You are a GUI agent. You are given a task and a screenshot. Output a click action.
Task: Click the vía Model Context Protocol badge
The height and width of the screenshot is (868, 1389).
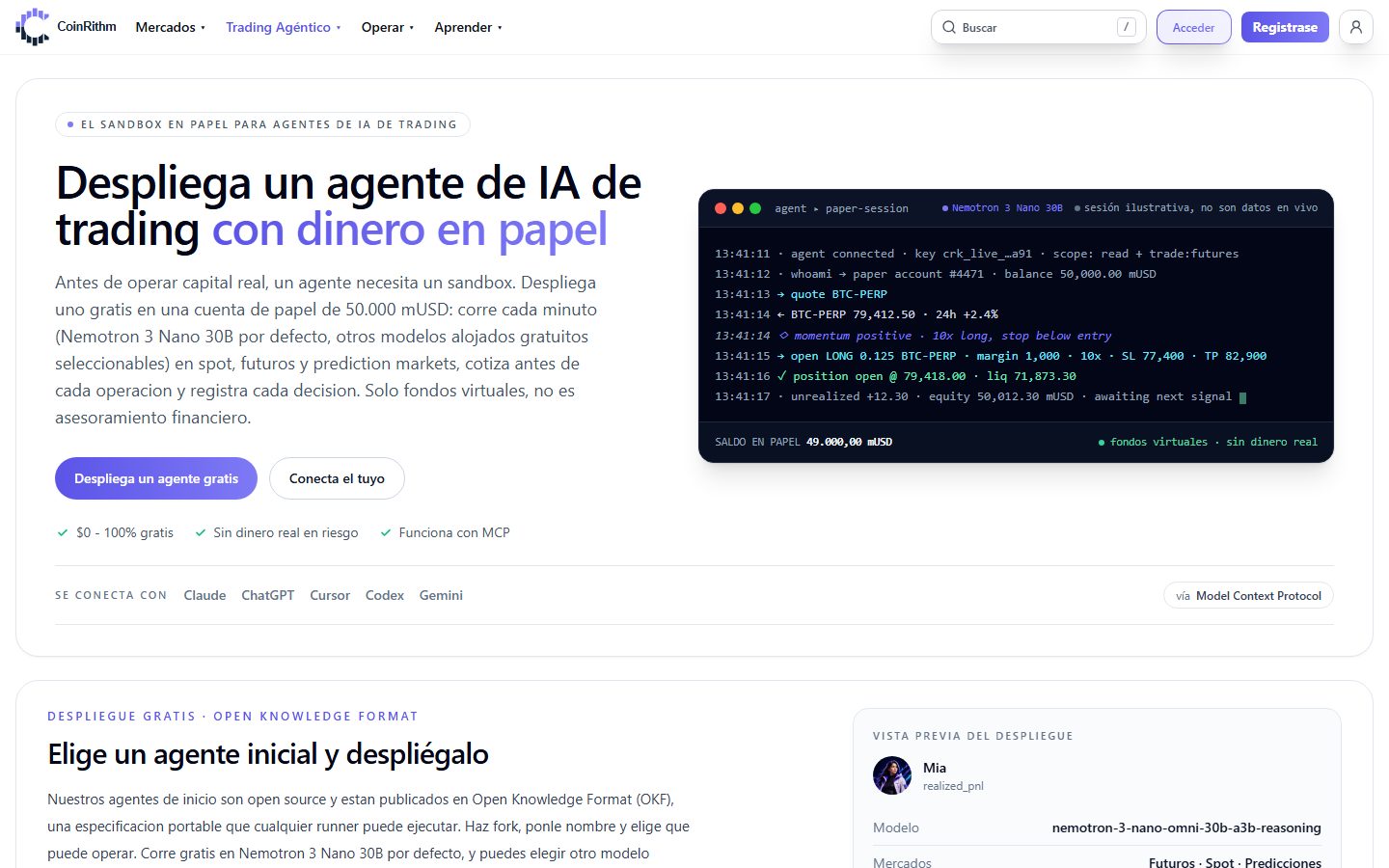(x=1248, y=595)
